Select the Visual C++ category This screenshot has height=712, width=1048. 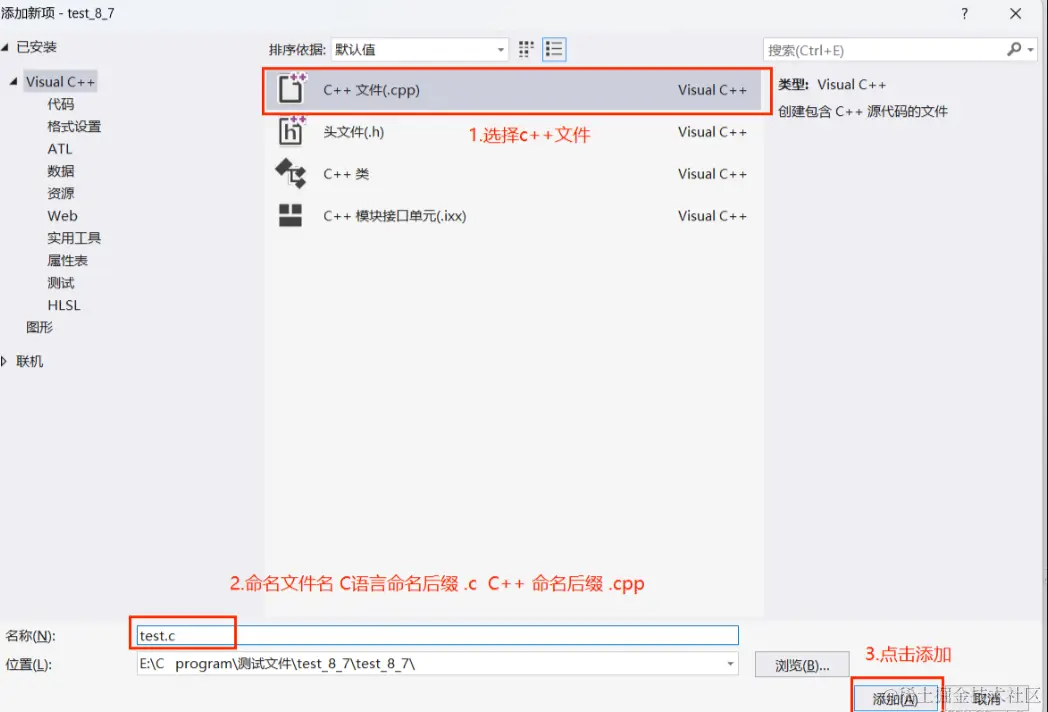(x=60, y=82)
